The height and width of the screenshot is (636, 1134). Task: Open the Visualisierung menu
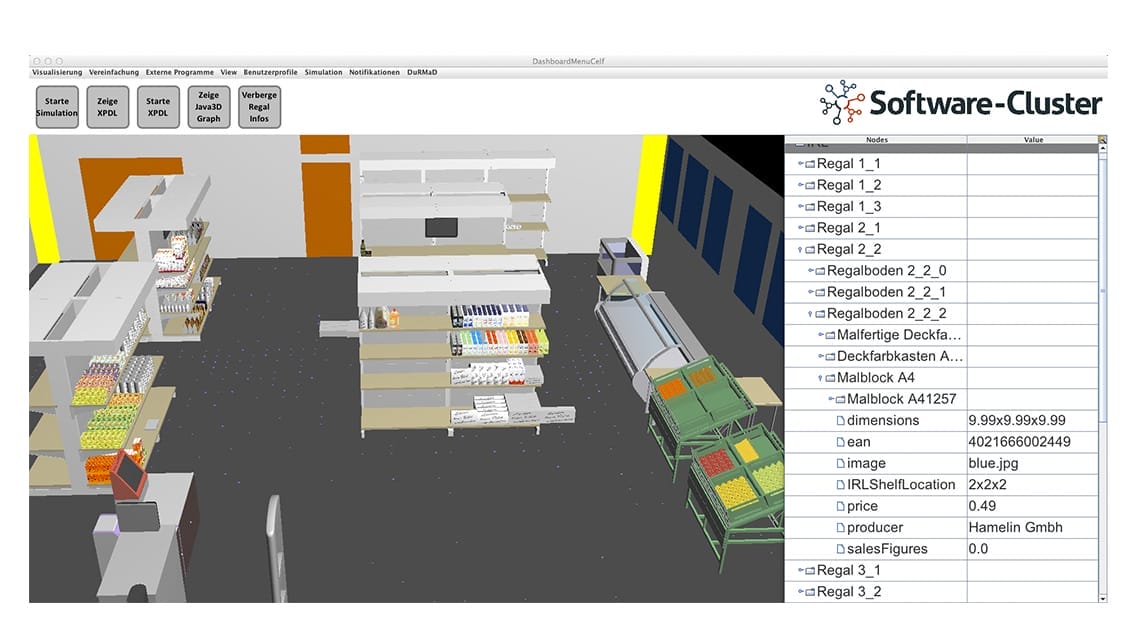(57, 72)
